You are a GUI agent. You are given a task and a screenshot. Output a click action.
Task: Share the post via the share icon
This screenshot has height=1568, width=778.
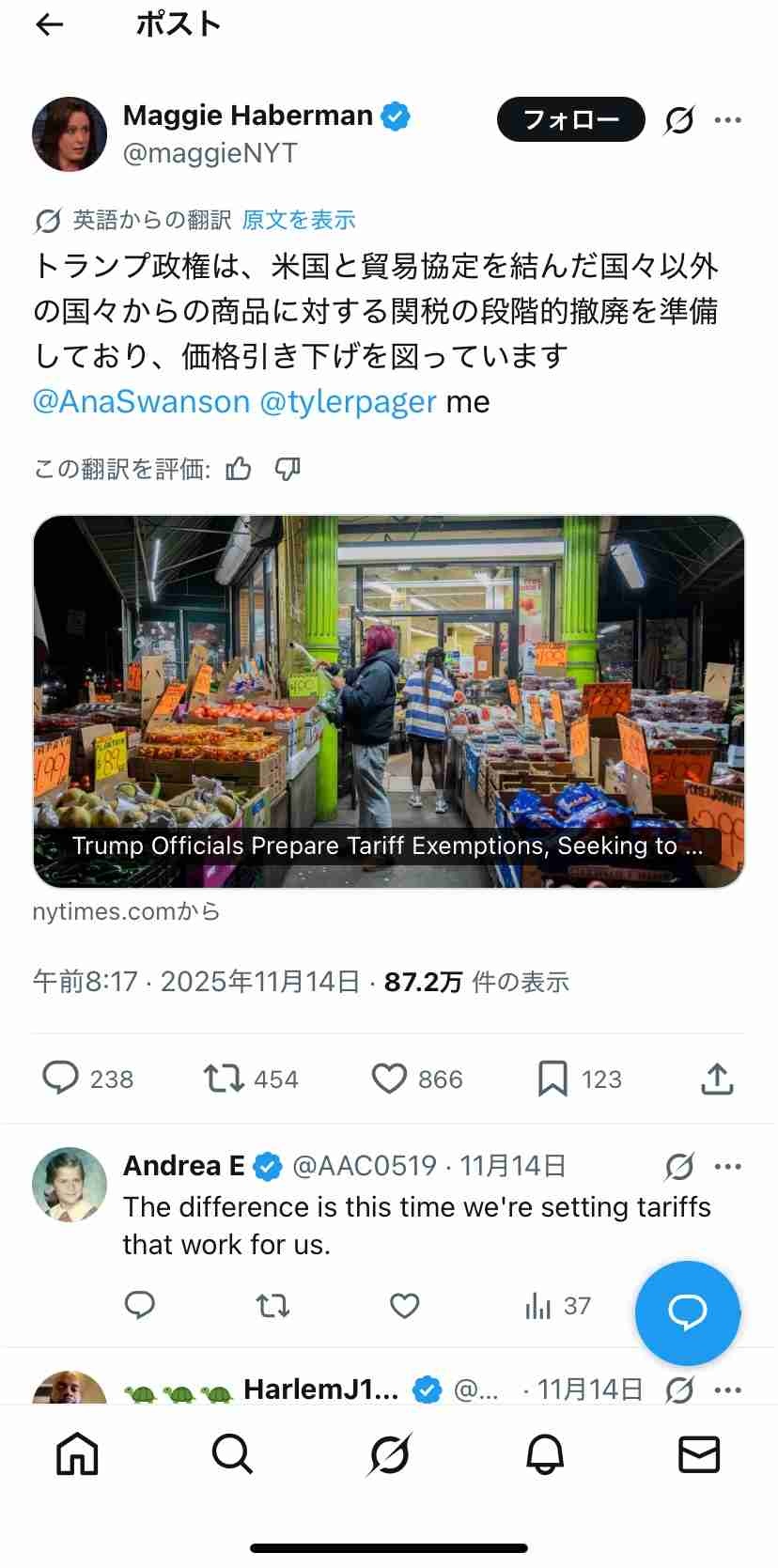point(717,1079)
